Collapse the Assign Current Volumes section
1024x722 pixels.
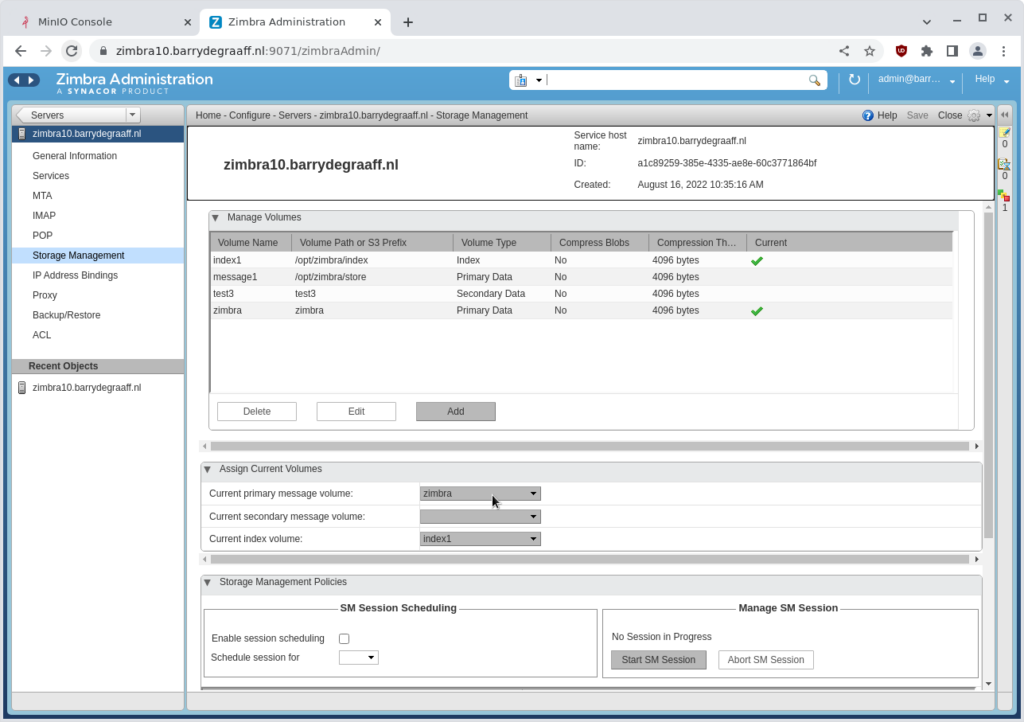tap(207, 469)
